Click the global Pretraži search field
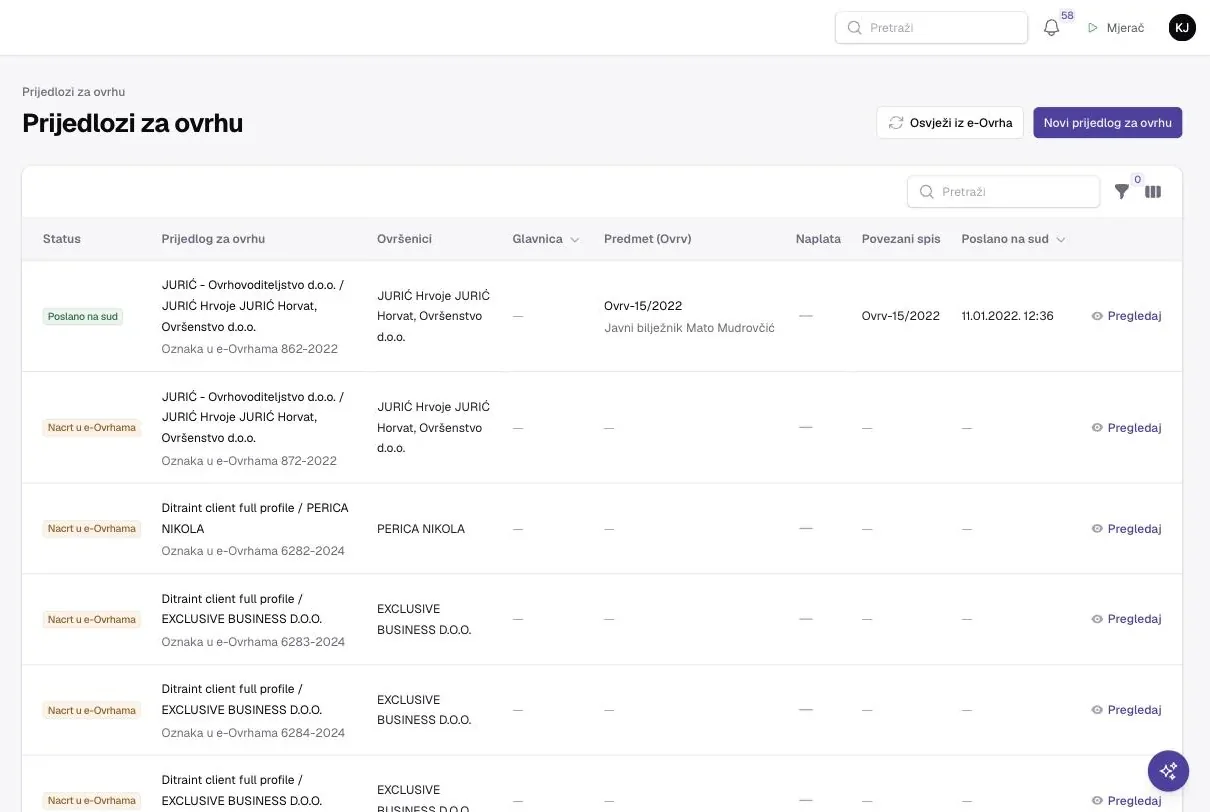Viewport: 1210px width, 812px height. (x=931, y=28)
